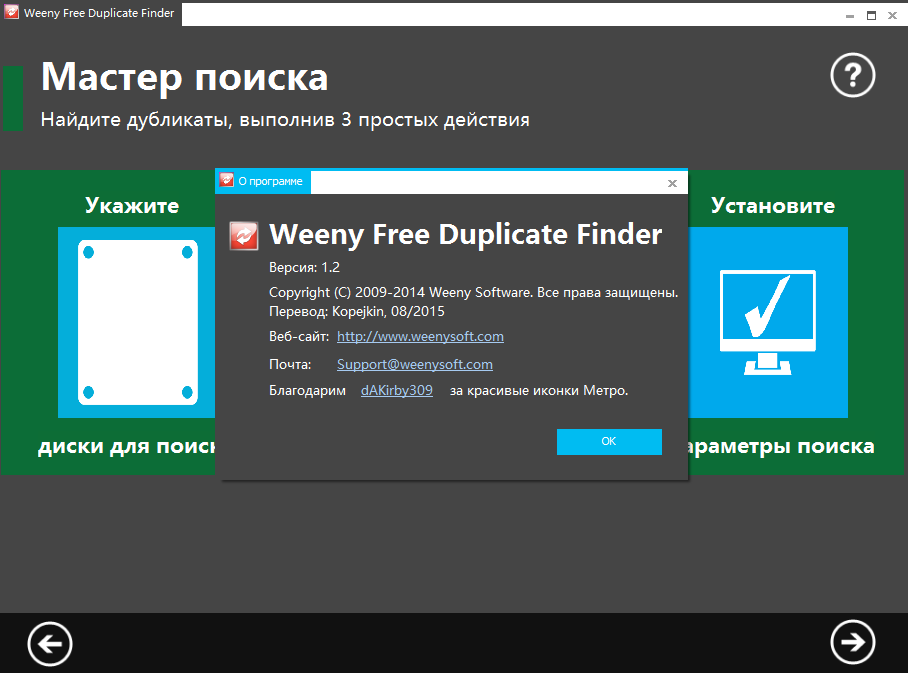The width and height of the screenshot is (908, 673).
Task: Click the Weeny logo in the About dialog
Action: pyautogui.click(x=244, y=236)
